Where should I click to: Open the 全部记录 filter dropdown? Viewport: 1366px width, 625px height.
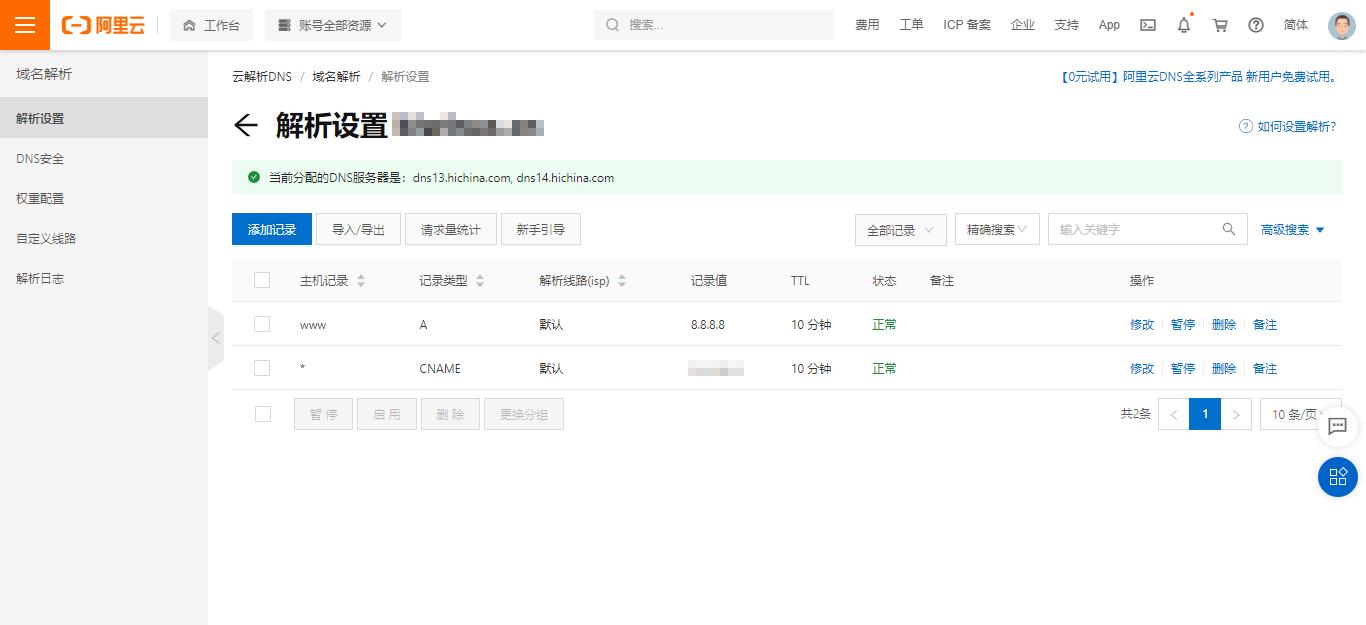[898, 229]
